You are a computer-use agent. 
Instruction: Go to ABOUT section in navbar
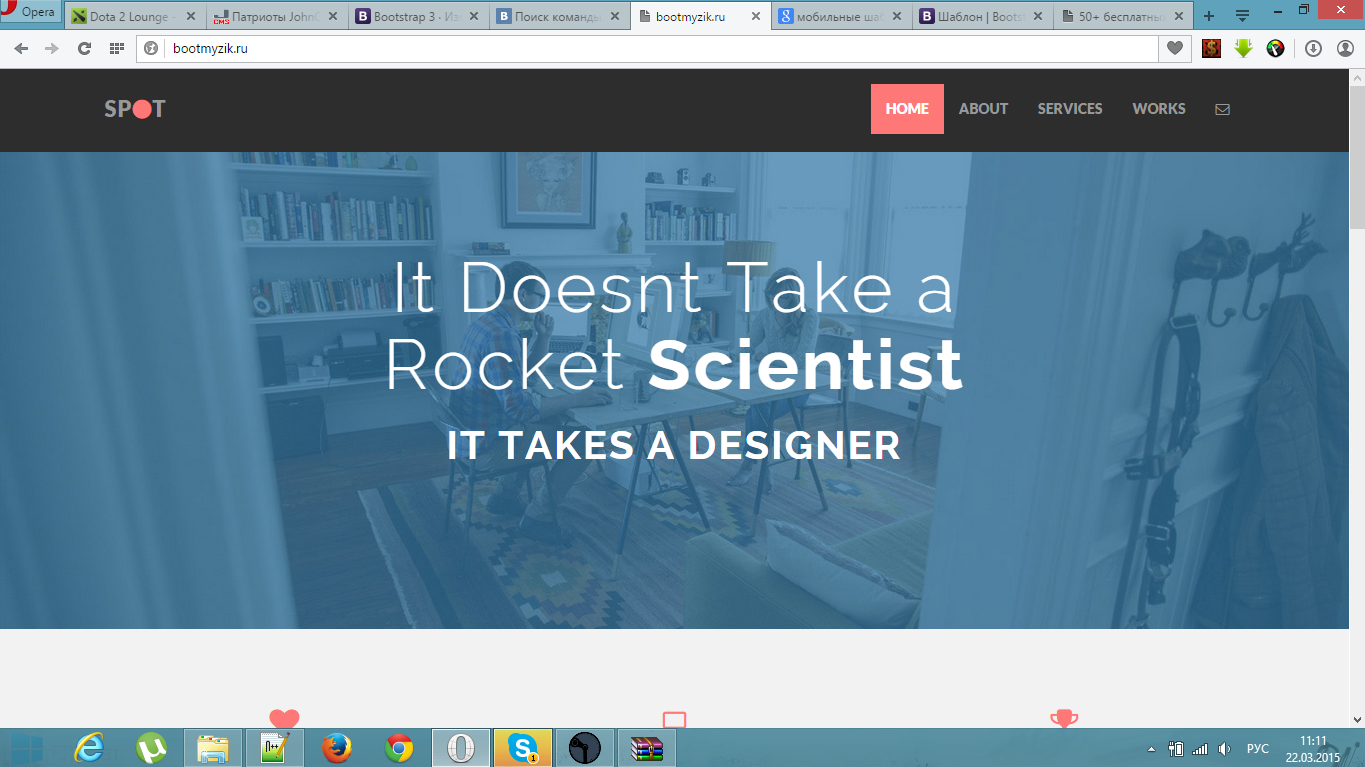[983, 109]
